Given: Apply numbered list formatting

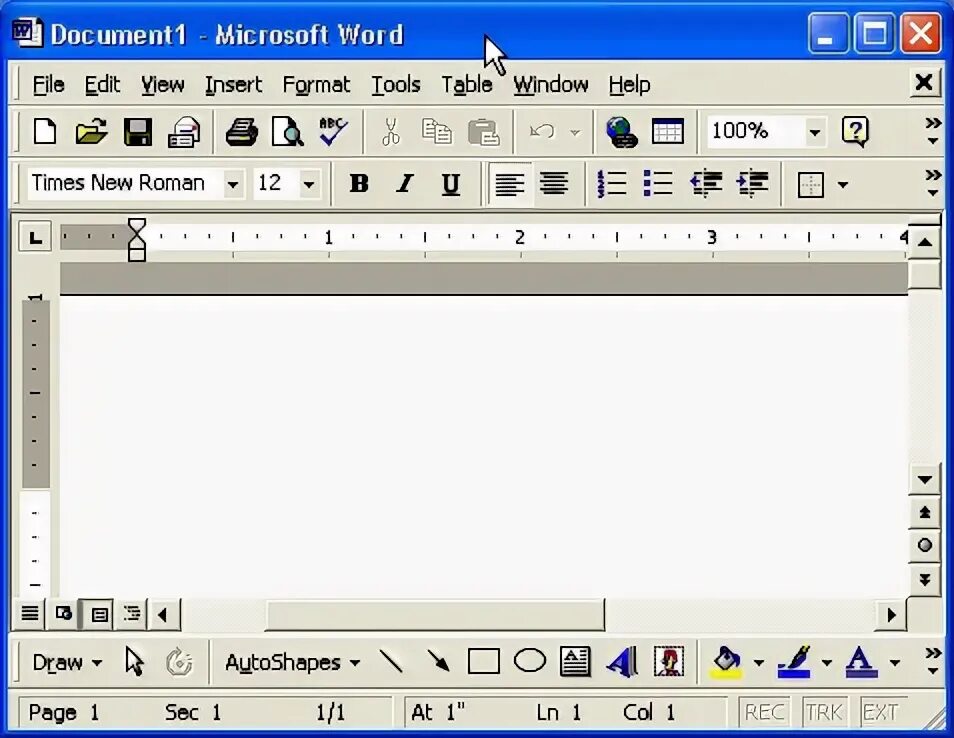Looking at the screenshot, I should coord(611,183).
